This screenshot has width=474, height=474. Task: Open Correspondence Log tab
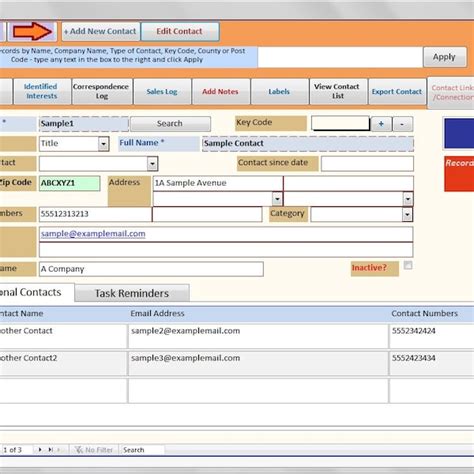tap(101, 91)
